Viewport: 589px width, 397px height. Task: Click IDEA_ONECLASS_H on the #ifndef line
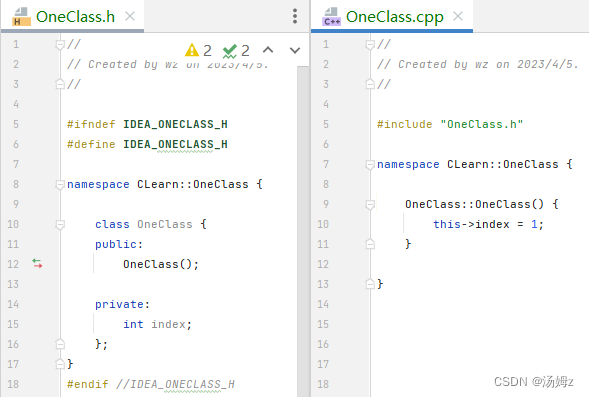click(175, 124)
